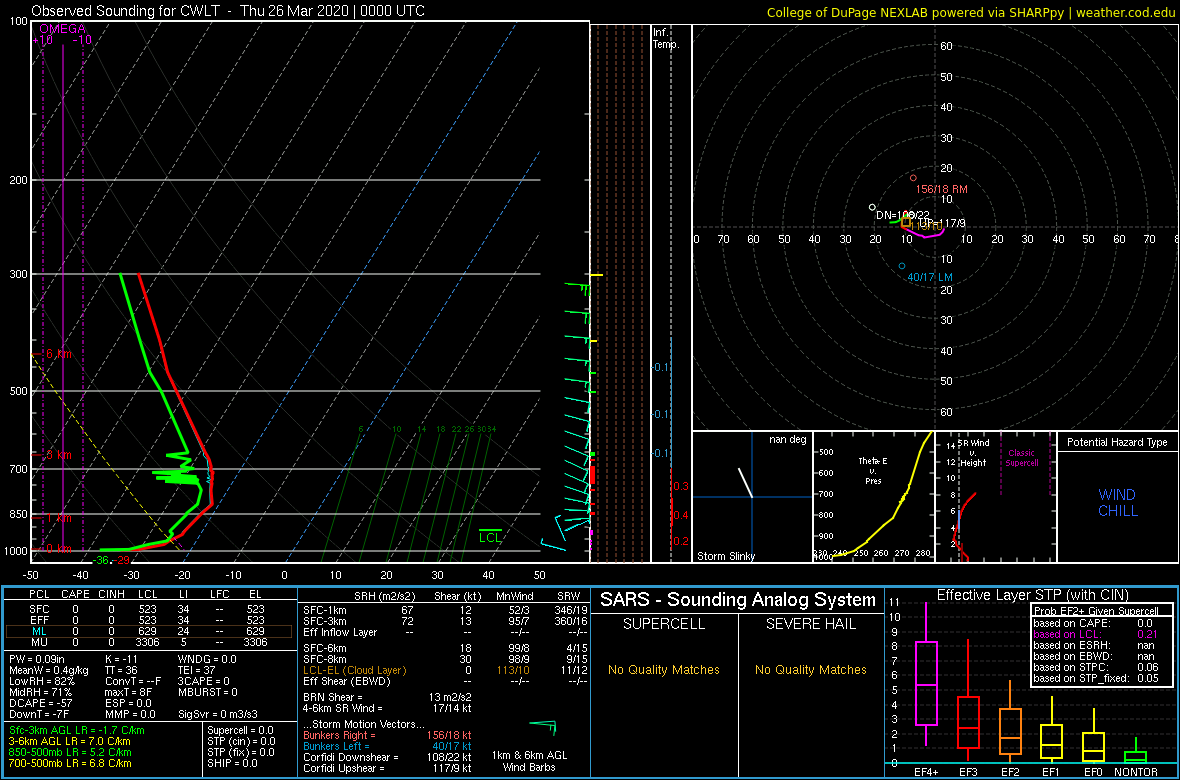Click the Prob EF2+ Given Supercell header
Viewport: 1180px width, 780px height.
pos(1098,611)
